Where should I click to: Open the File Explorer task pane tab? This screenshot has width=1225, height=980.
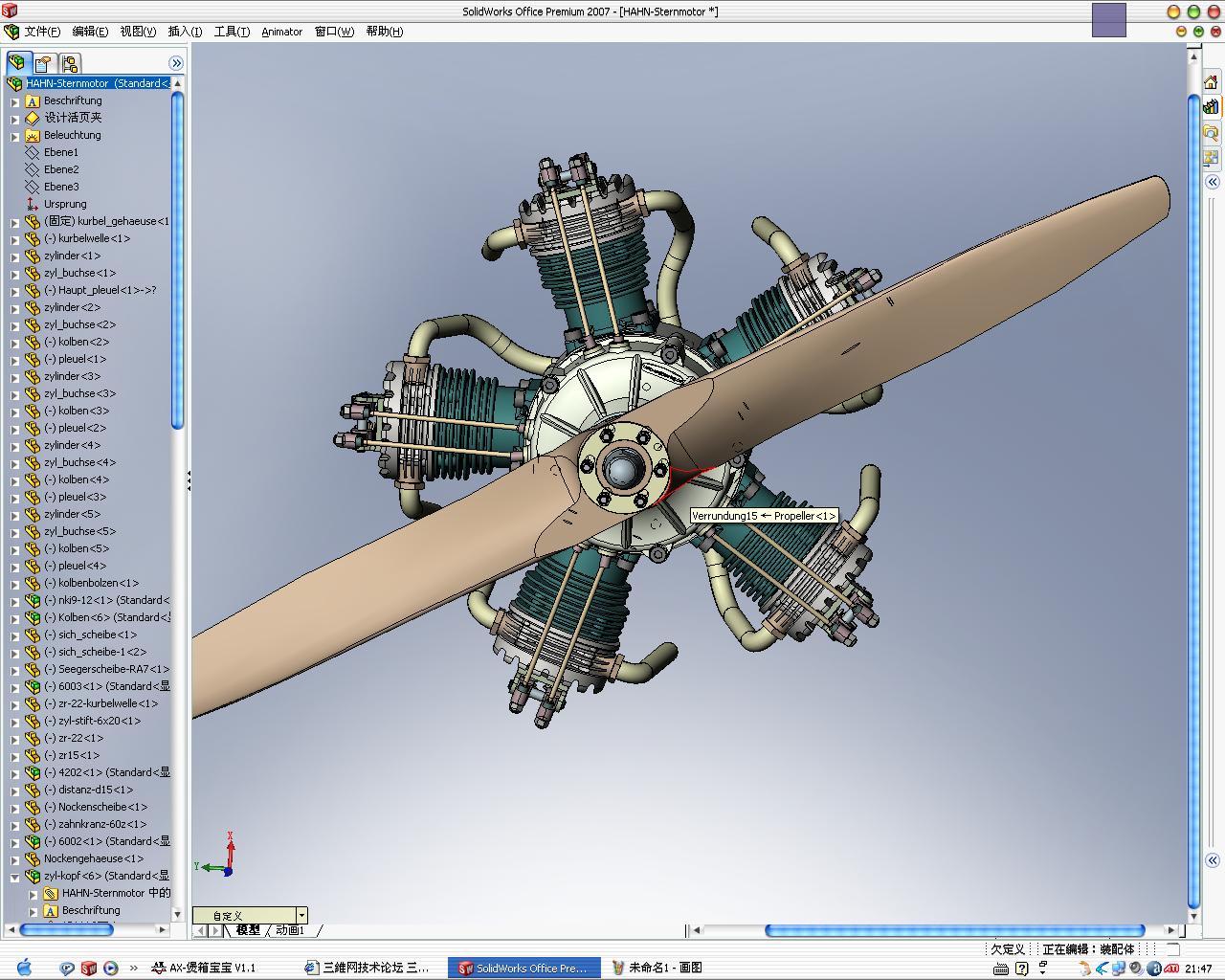(x=1211, y=132)
